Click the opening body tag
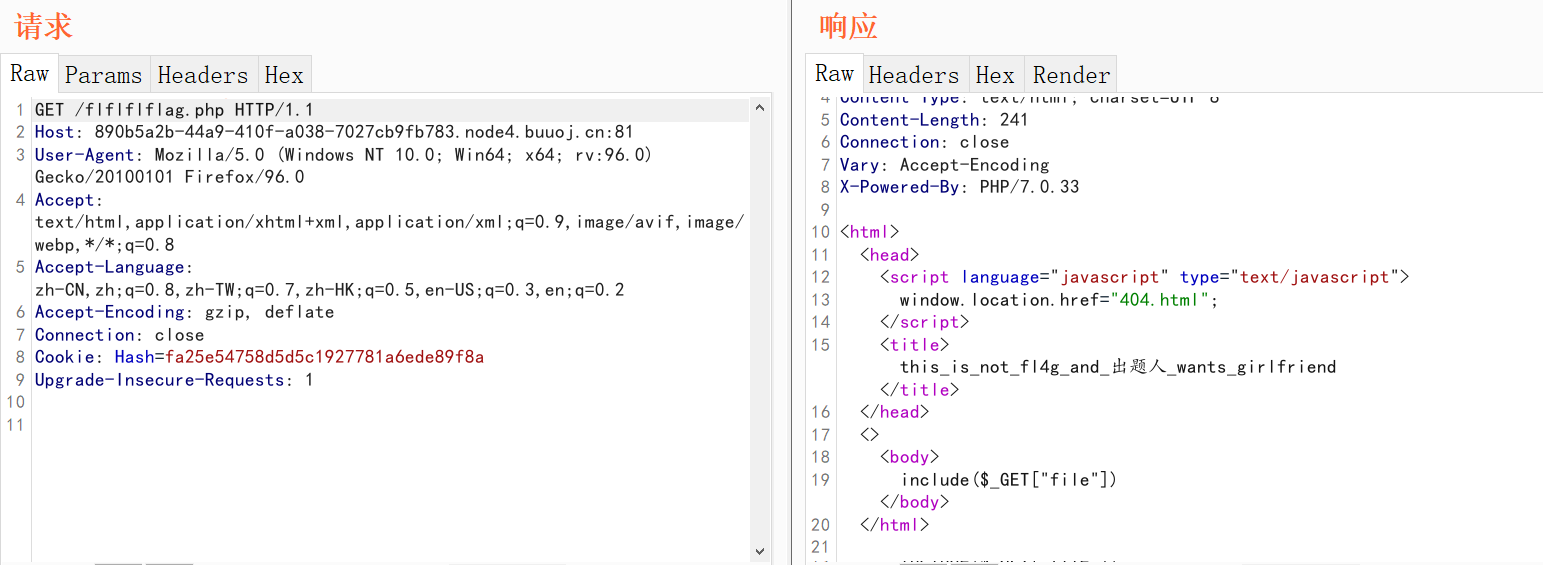 point(909,457)
